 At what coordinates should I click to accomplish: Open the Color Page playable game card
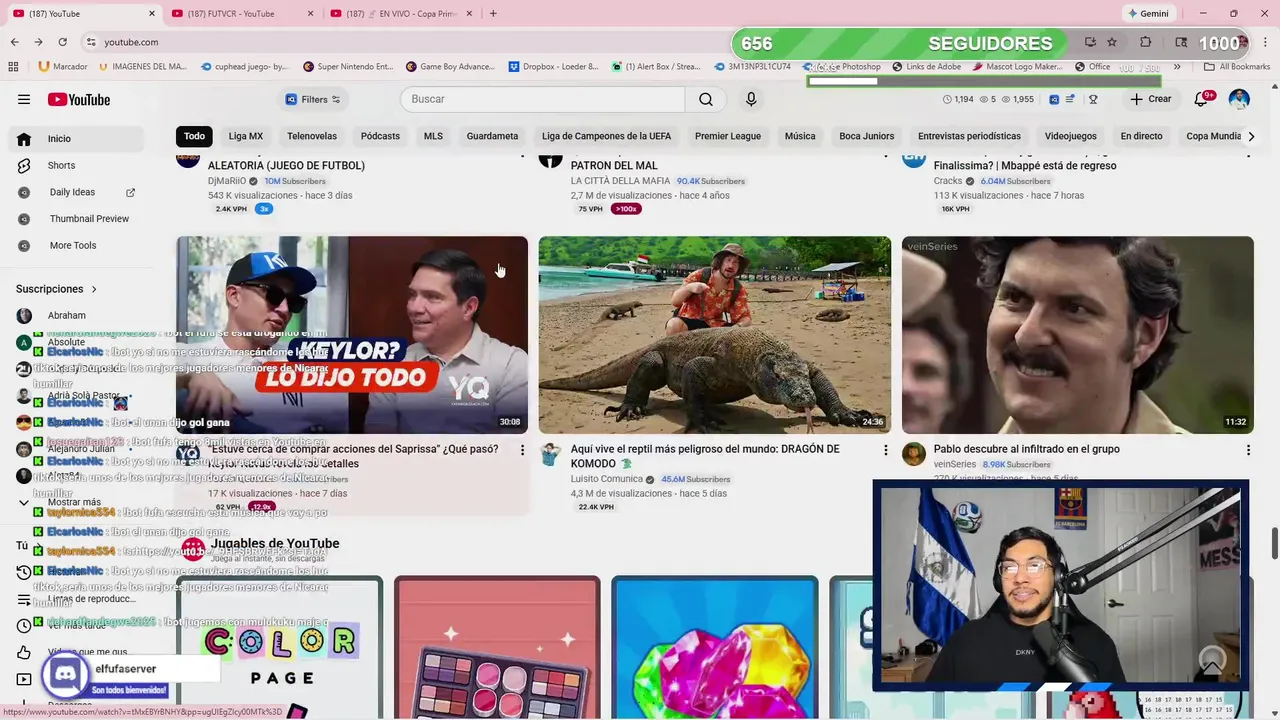279,647
